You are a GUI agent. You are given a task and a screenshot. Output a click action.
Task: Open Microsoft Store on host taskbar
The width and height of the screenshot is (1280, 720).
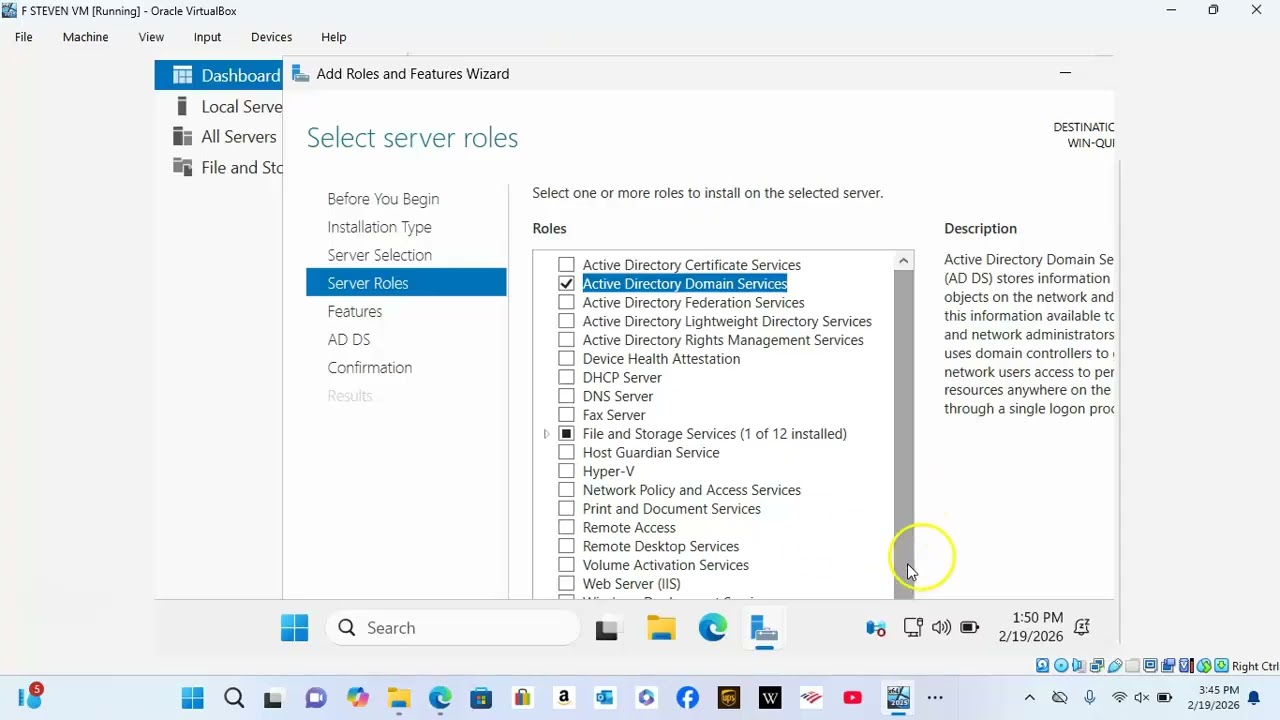tap(481, 698)
